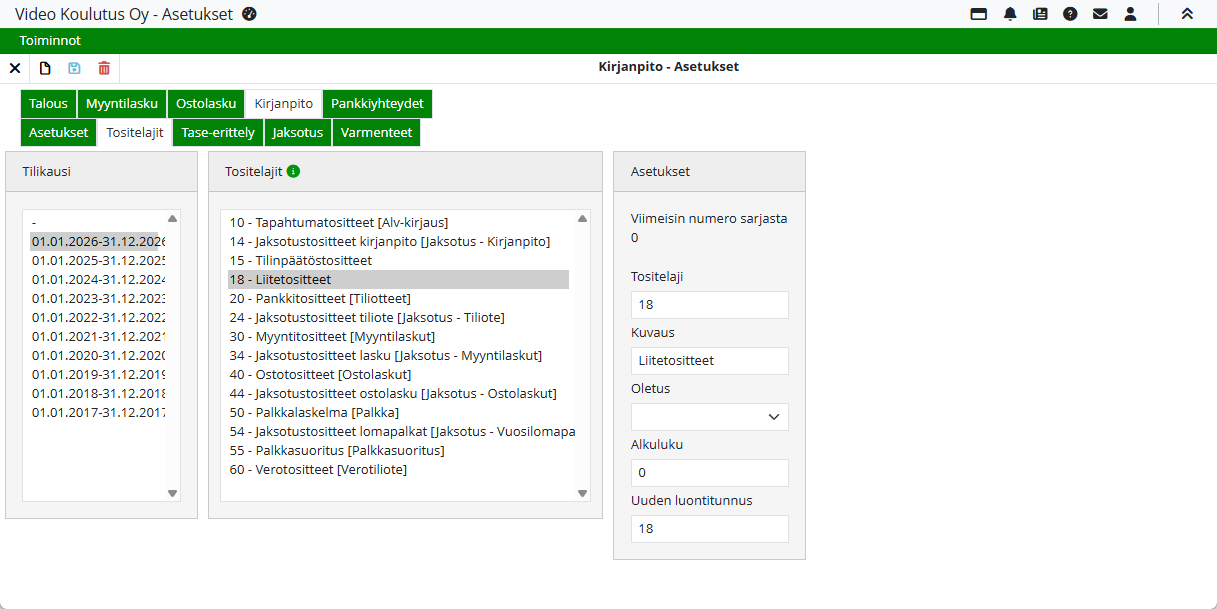This screenshot has height=609, width=1217.
Task: Click the green info icon next to Tositelajit
Action: coord(293,171)
